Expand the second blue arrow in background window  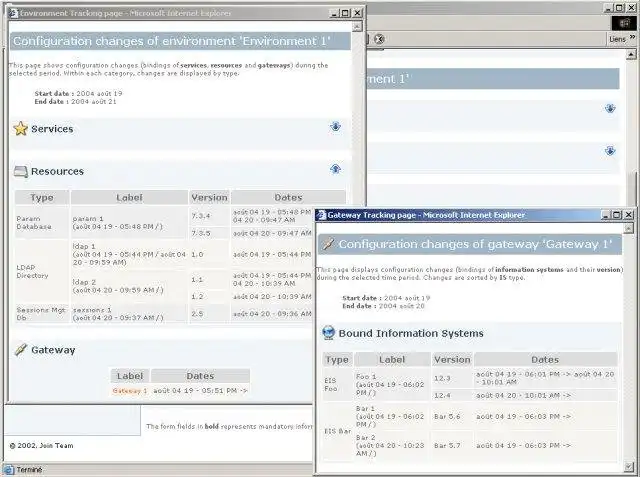(x=610, y=151)
